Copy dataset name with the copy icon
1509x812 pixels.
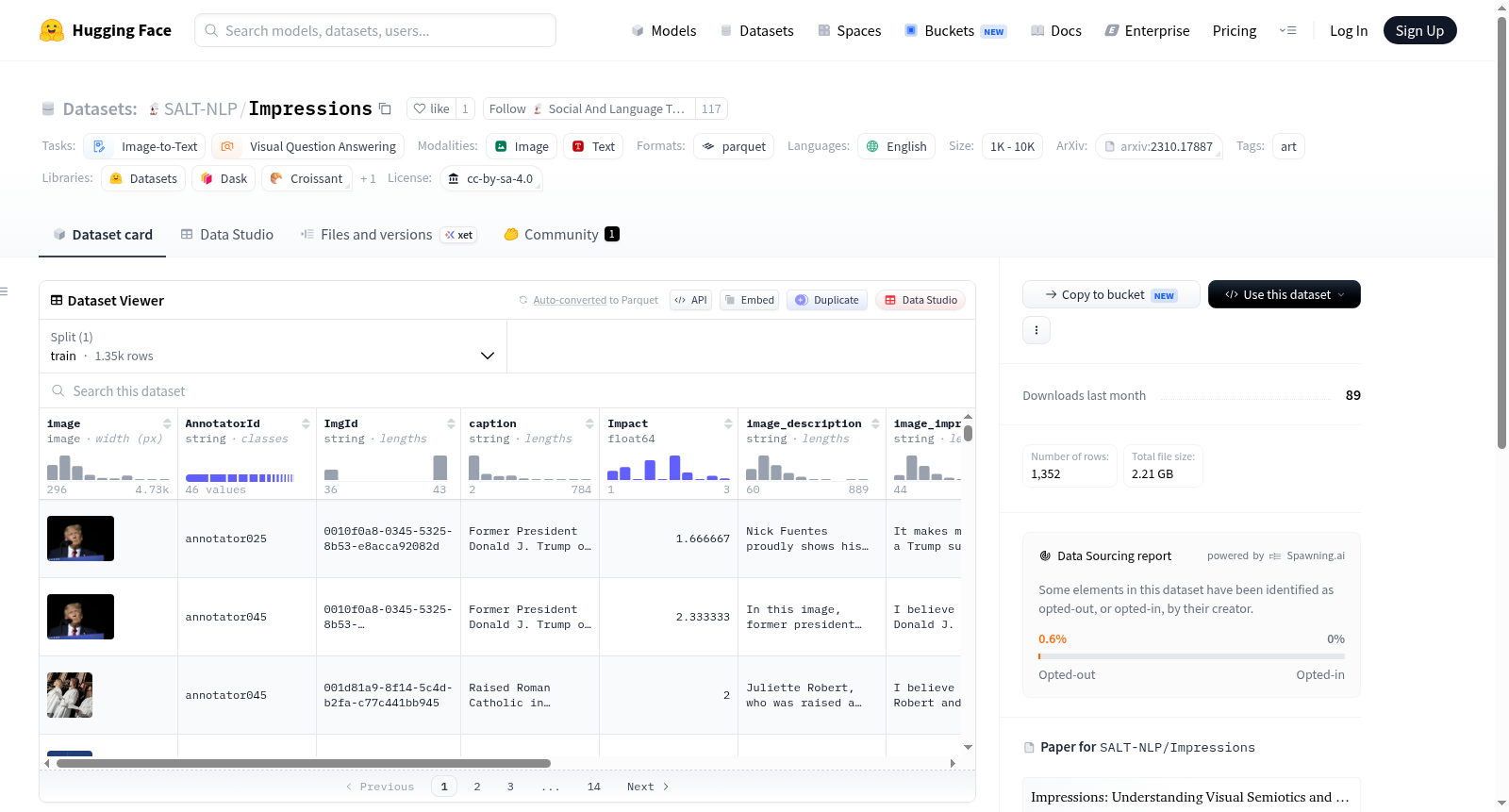point(385,108)
